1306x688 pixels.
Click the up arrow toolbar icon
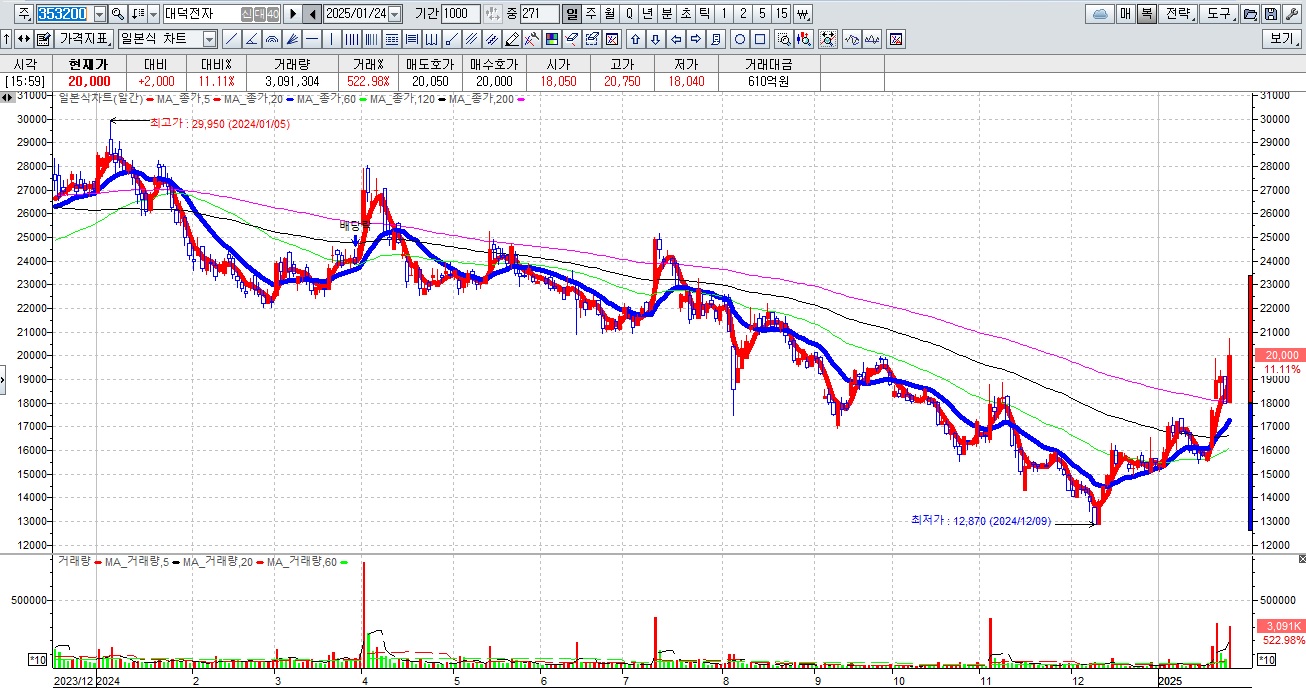click(x=7, y=39)
